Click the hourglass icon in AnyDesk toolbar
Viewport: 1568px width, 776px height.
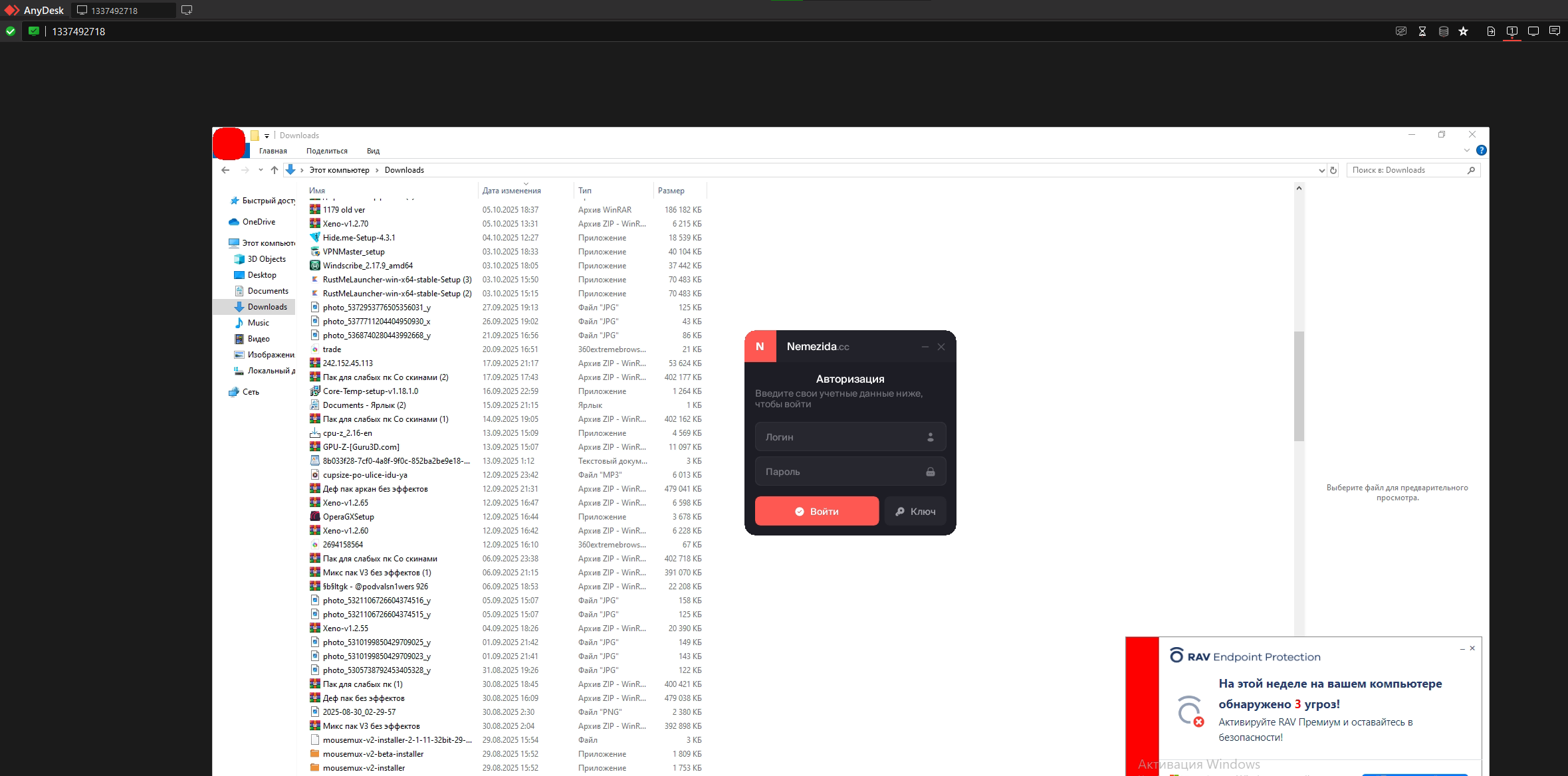(x=1422, y=31)
